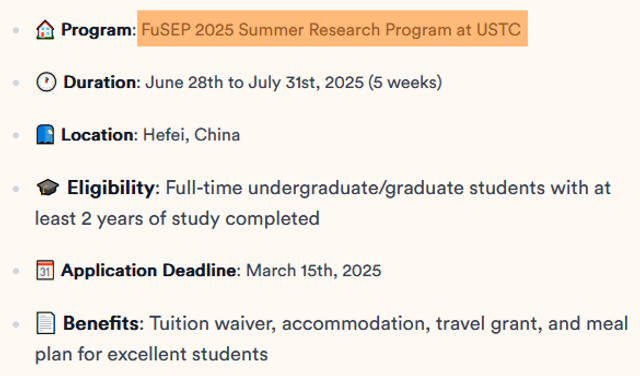The image size is (640, 376).
Task: Click the clock emoji beside Duration
Action: click(x=46, y=82)
